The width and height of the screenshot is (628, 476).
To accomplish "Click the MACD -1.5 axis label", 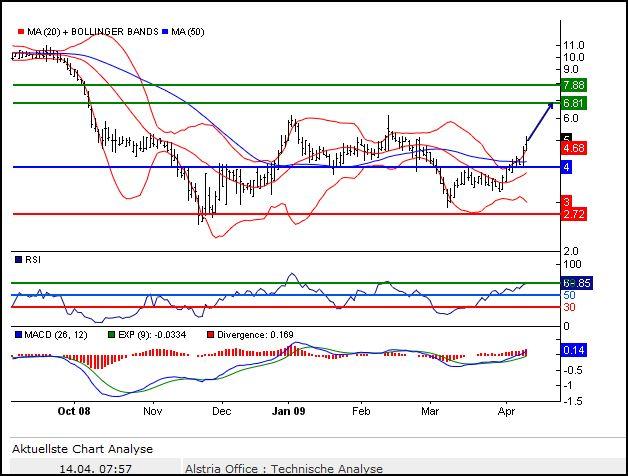I will (573, 401).
